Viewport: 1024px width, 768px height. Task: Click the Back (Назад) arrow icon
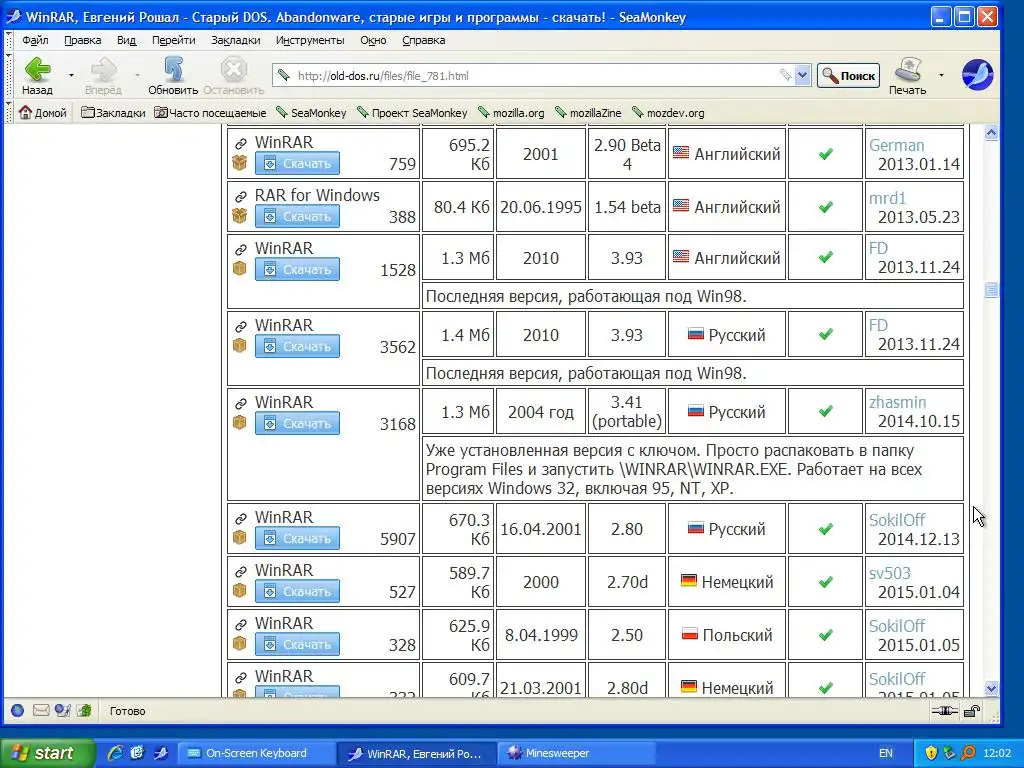tap(38, 69)
